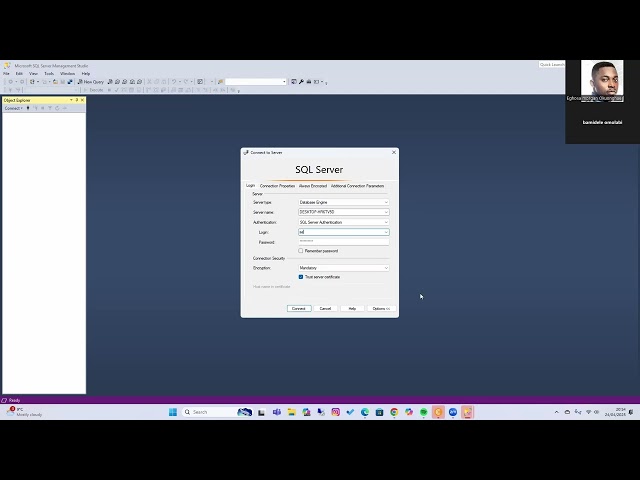Close the Connect to Server dialog
The image size is (640, 480).
point(394,152)
